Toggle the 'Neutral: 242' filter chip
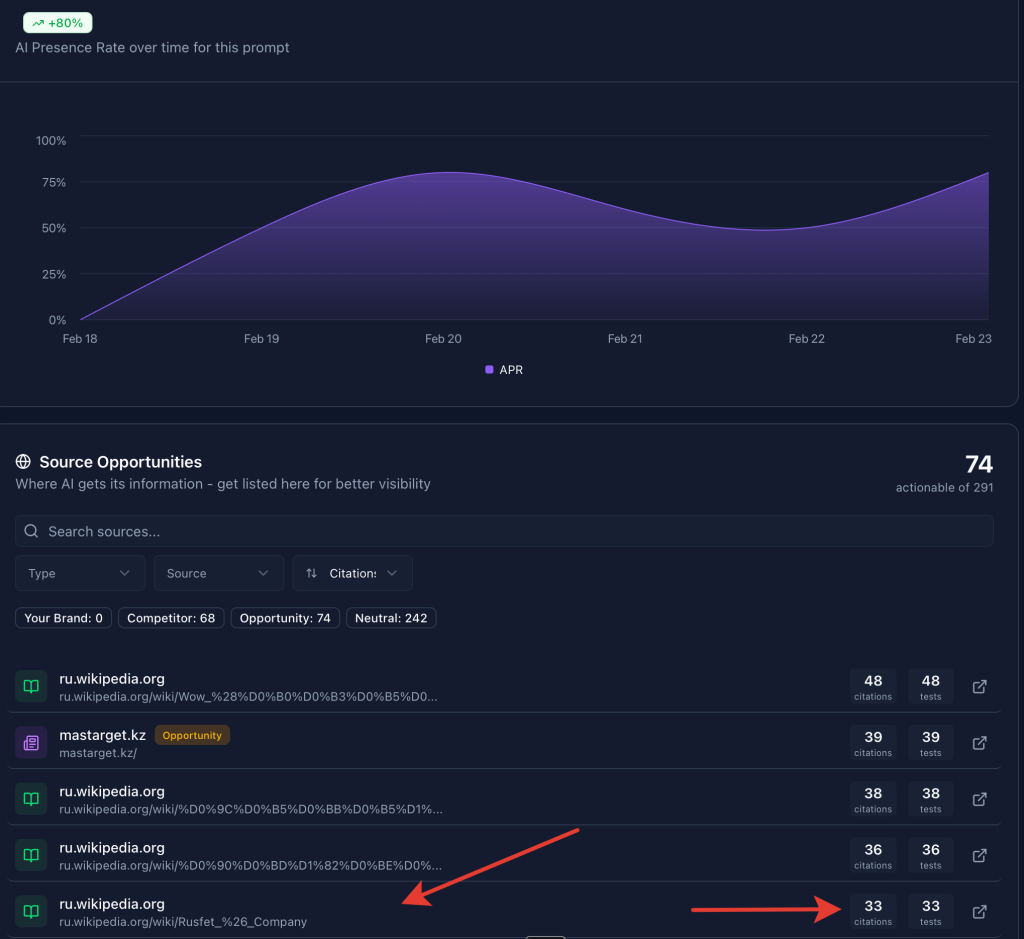The height and width of the screenshot is (939, 1024). pos(391,618)
